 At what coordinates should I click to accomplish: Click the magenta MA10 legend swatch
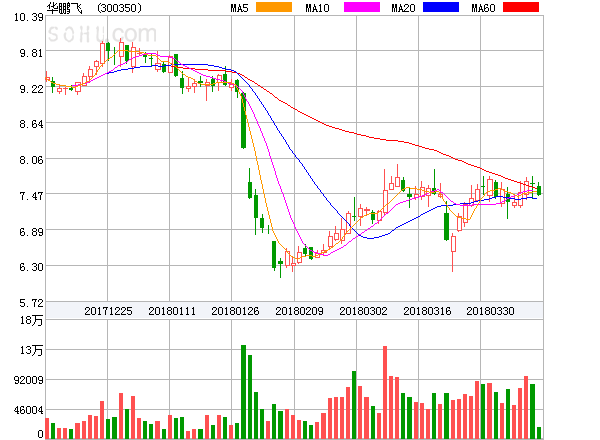pos(362,7)
